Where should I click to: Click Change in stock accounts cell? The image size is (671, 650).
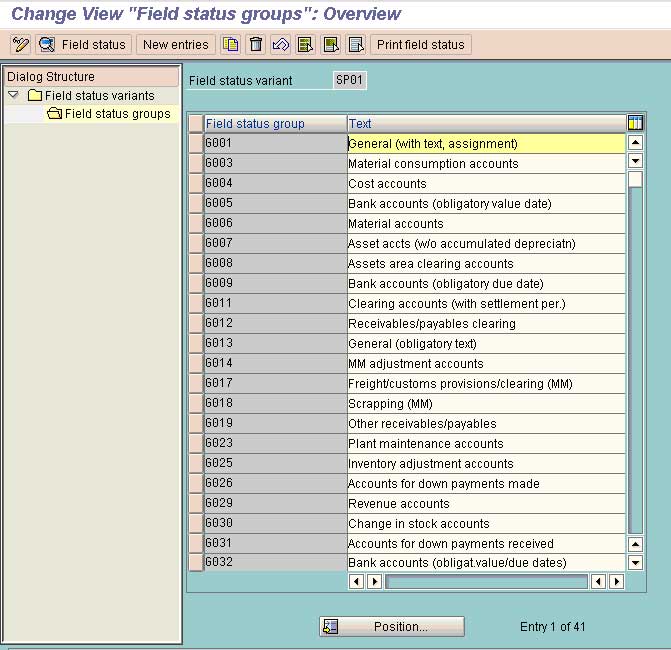[487, 523]
